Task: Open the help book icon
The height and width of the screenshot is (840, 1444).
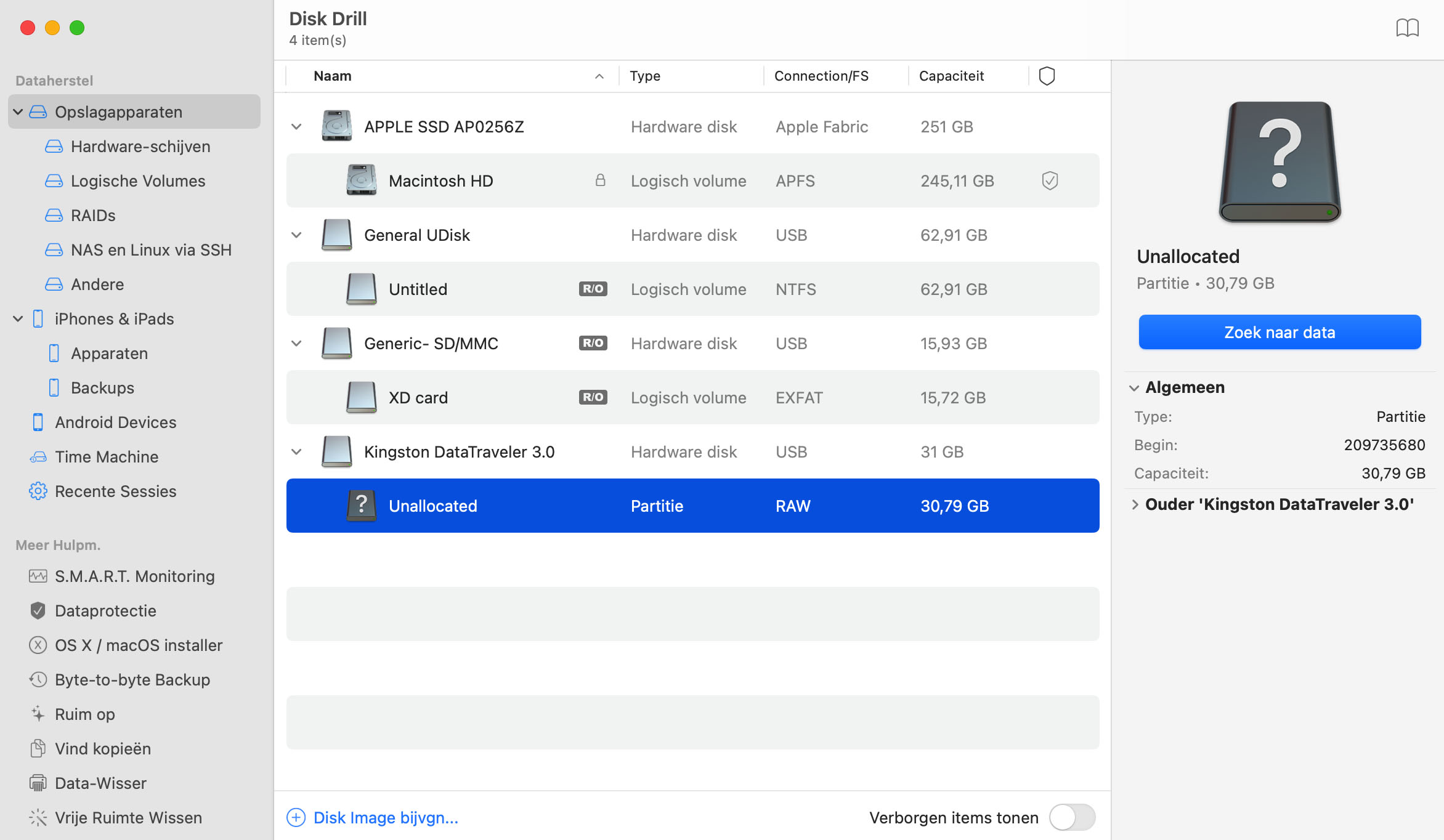Action: click(1407, 28)
